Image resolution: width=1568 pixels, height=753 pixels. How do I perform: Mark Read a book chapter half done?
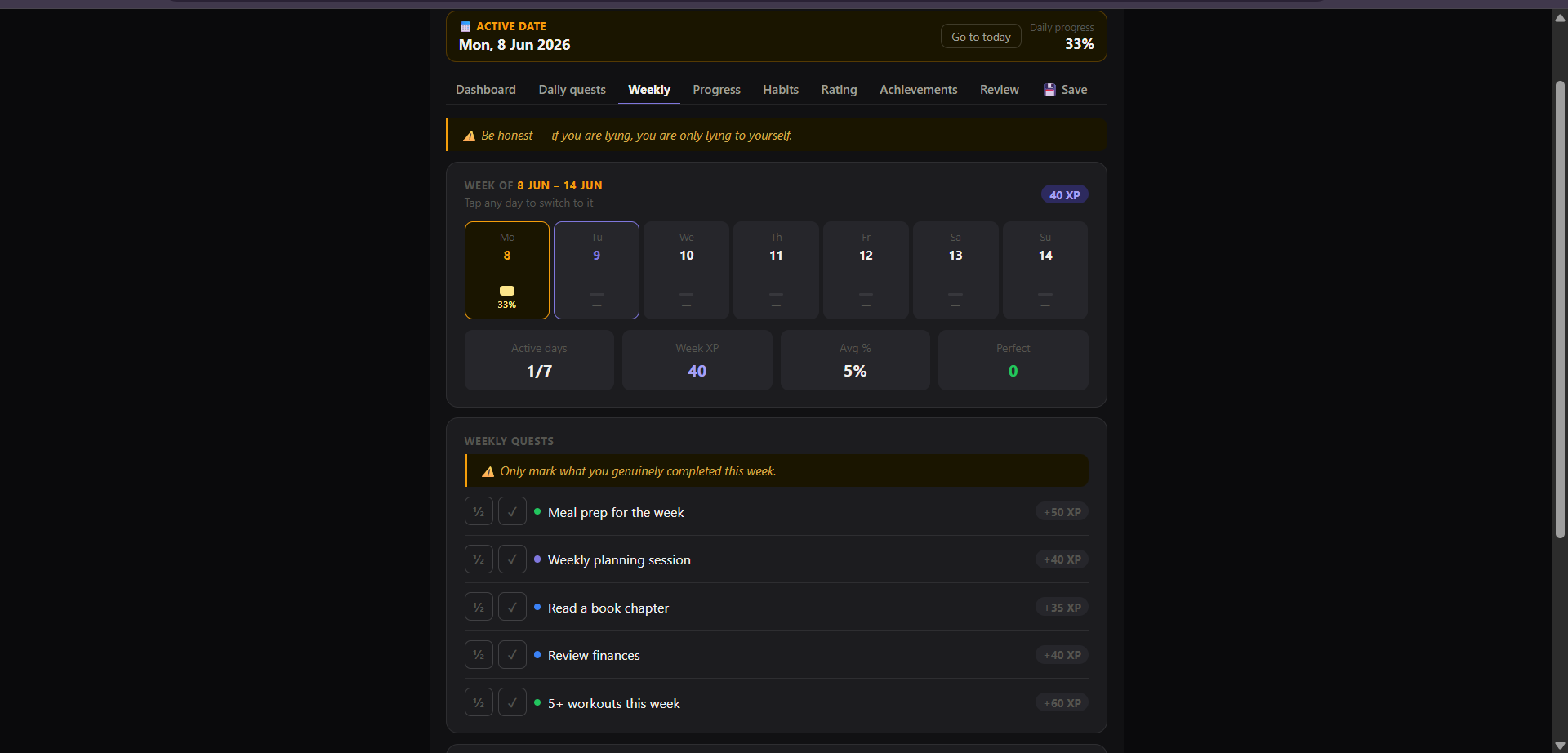tap(479, 608)
